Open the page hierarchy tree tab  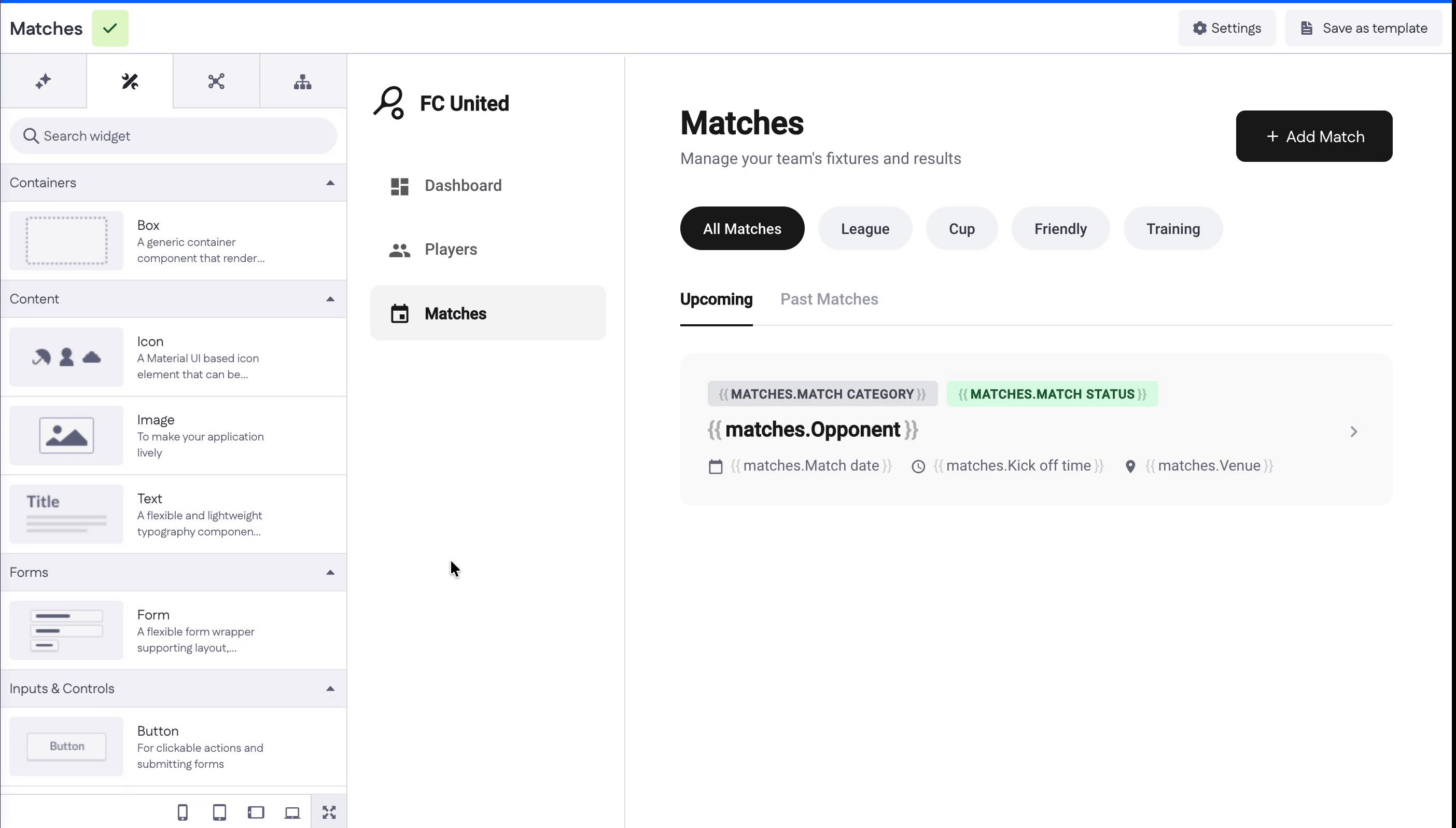click(302, 81)
